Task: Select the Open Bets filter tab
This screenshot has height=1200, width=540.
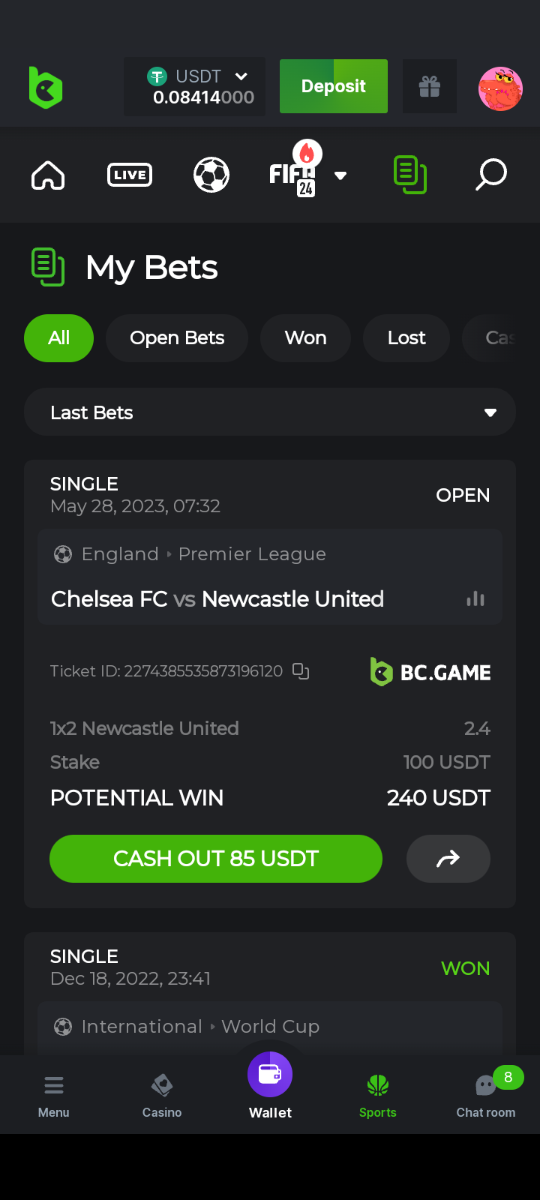Action: pyautogui.click(x=177, y=338)
